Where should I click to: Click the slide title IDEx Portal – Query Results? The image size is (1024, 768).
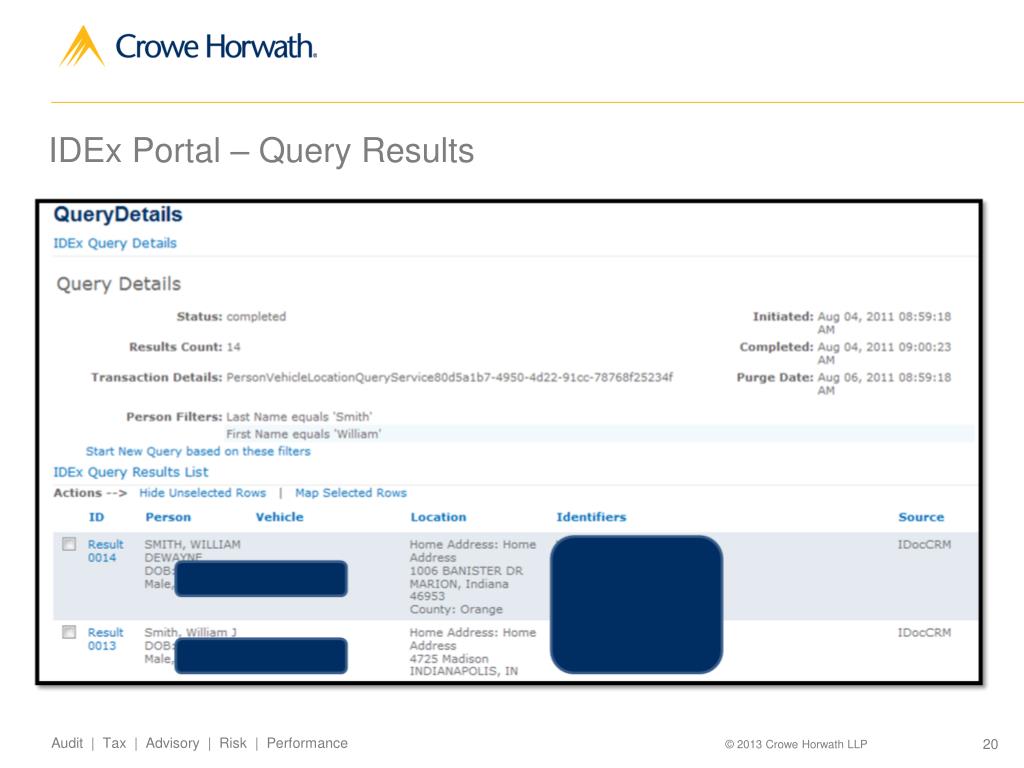coord(262,151)
